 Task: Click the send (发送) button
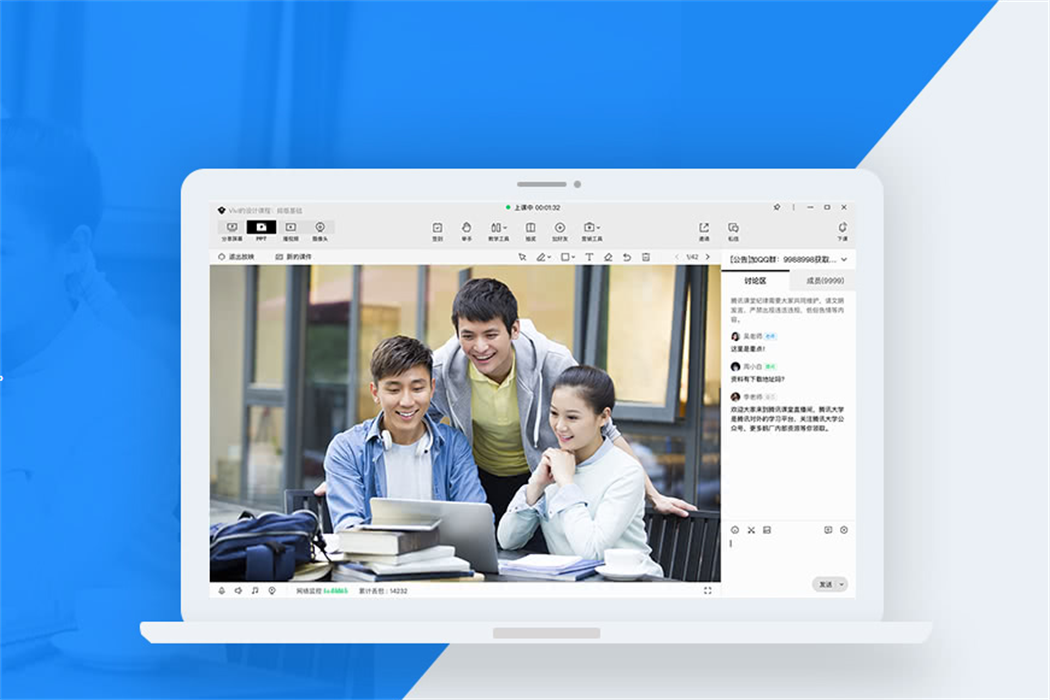point(826,585)
